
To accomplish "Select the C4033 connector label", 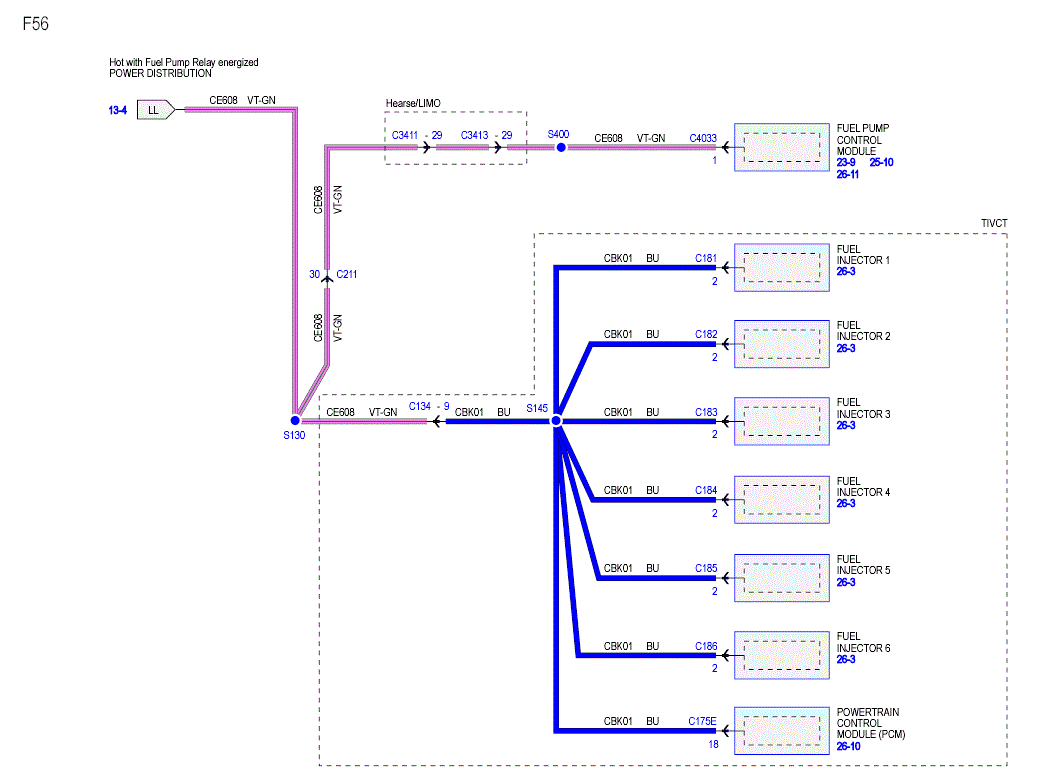I will (x=702, y=138).
